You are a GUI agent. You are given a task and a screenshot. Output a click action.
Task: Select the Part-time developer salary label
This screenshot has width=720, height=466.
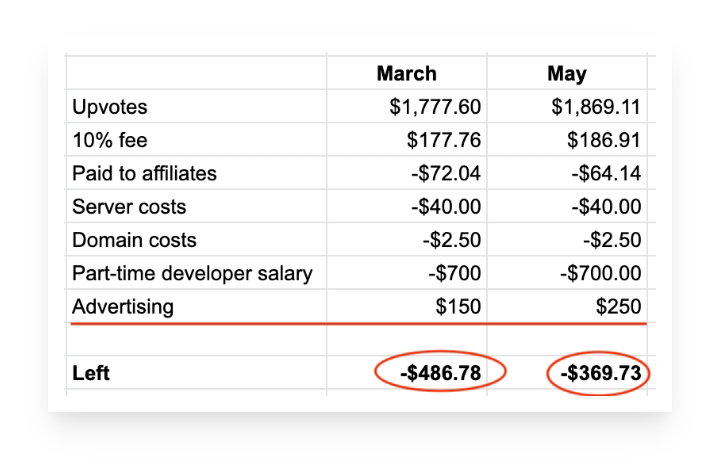[x=192, y=274]
